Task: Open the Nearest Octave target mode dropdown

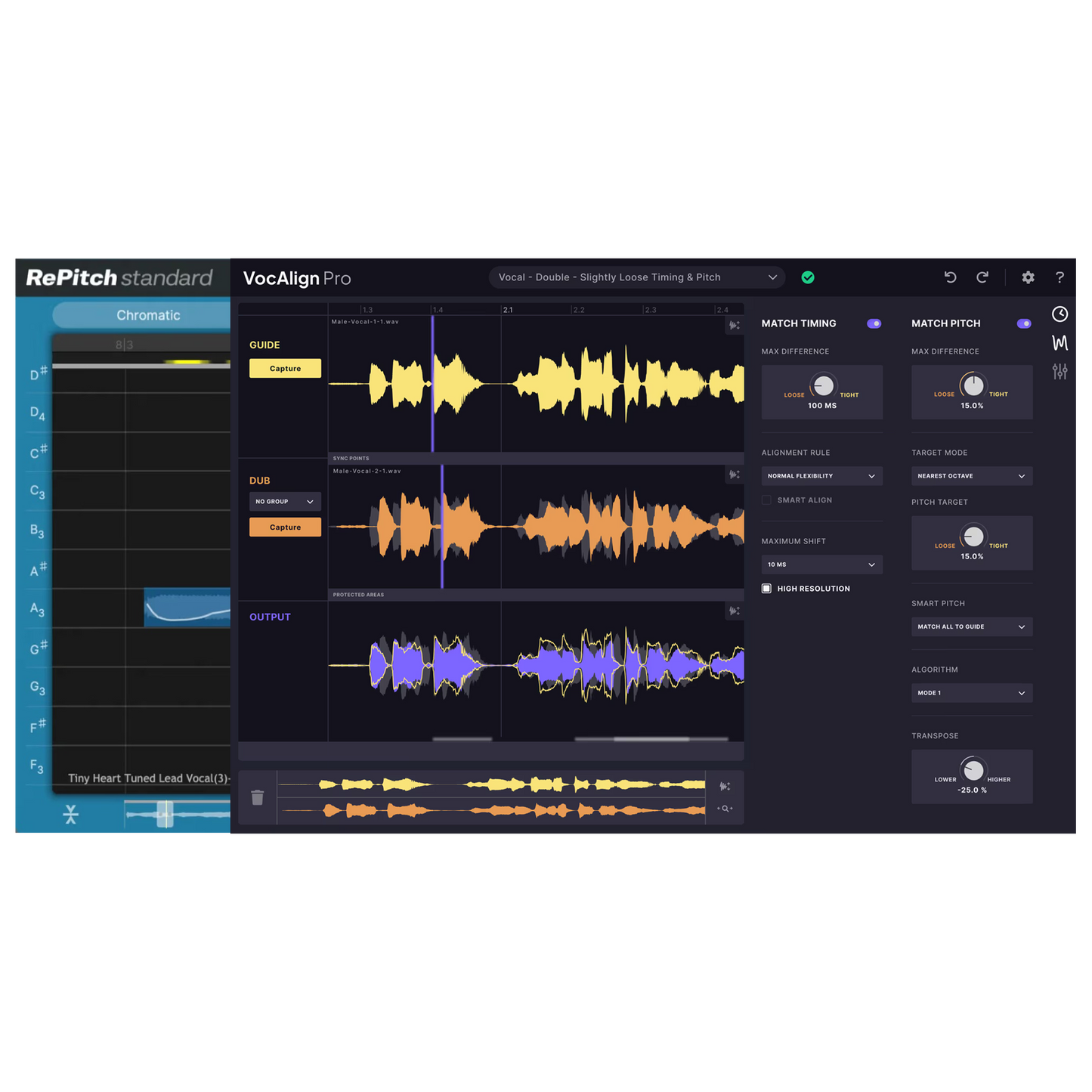Action: pyautogui.click(x=971, y=476)
